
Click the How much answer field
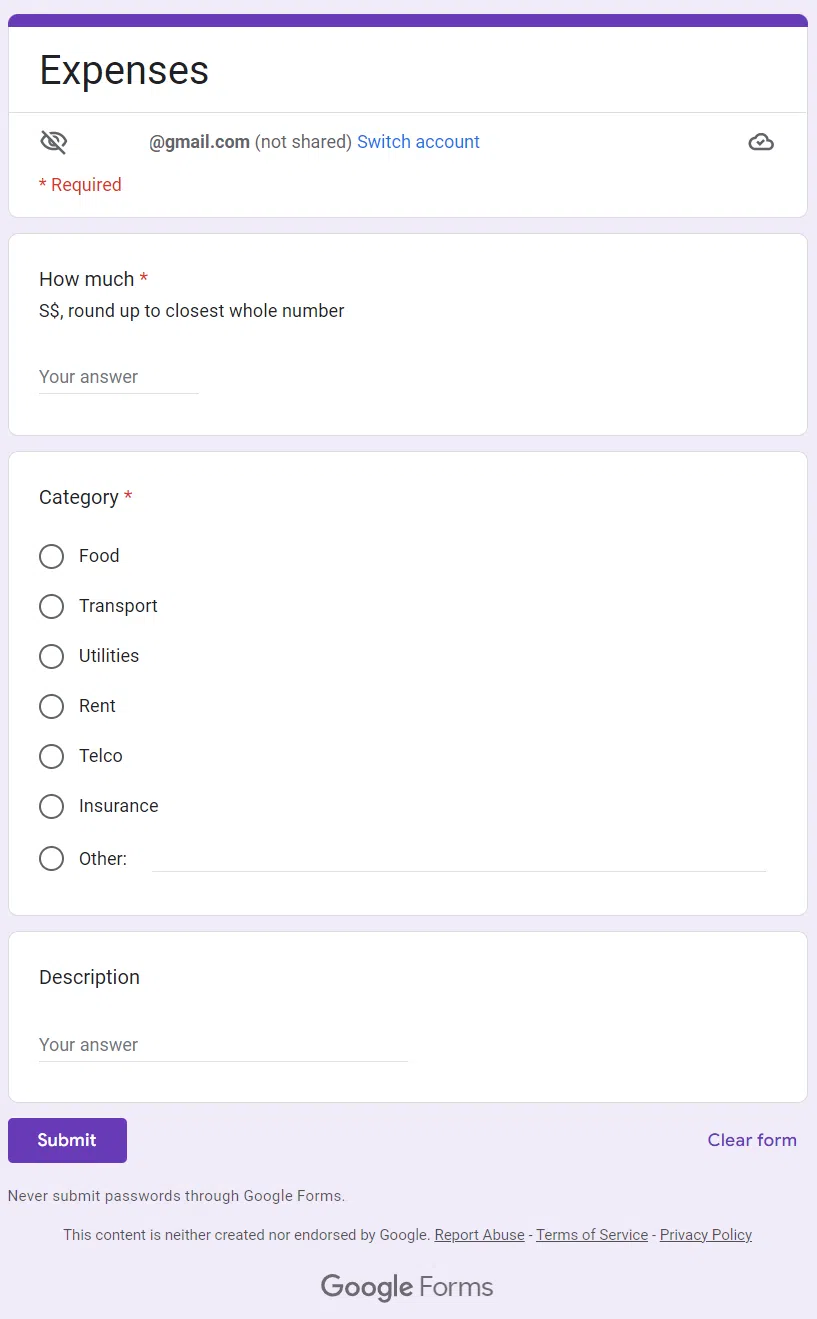[118, 377]
